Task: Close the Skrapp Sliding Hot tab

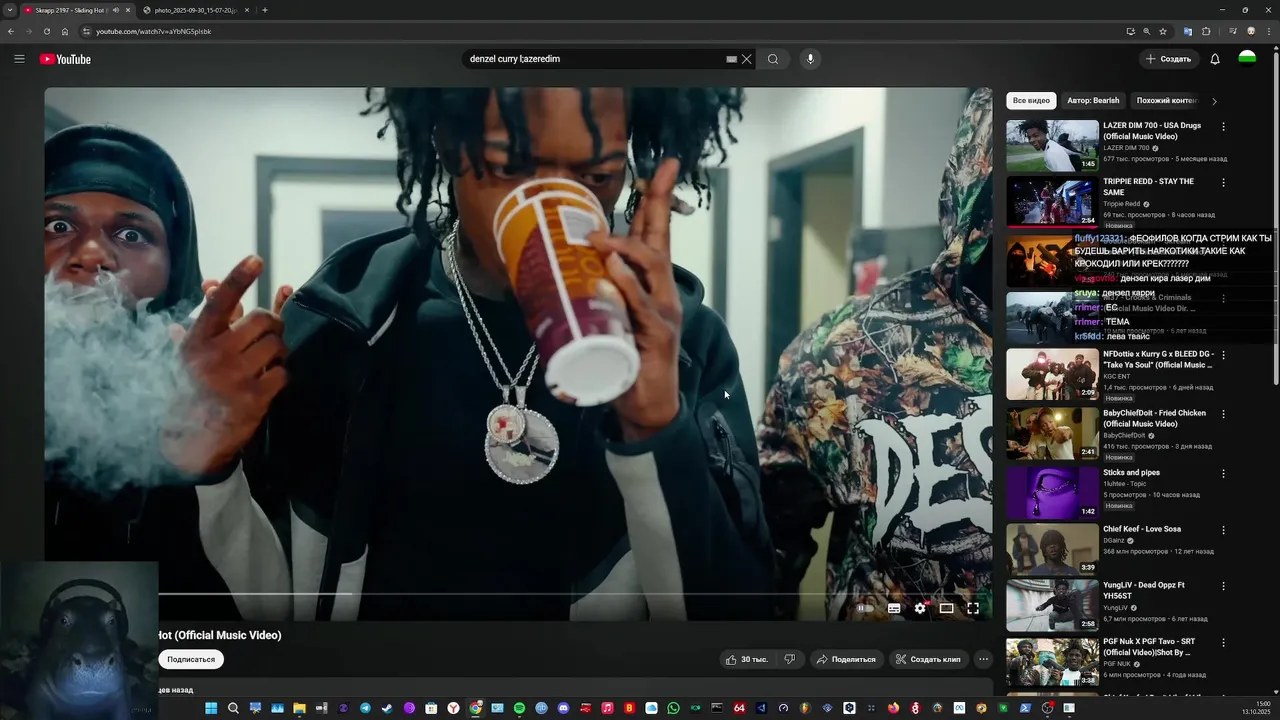Action: [128, 10]
